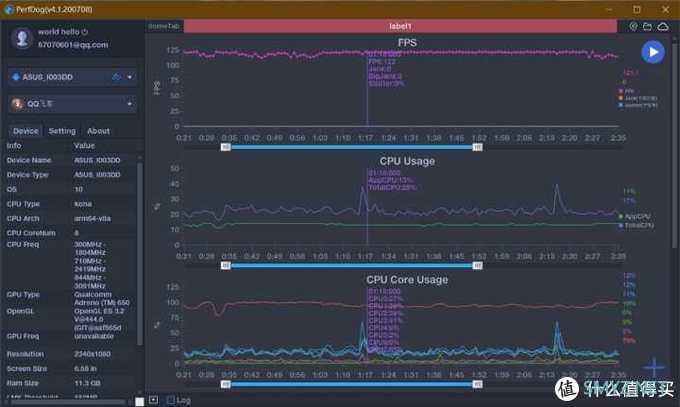Click the FPS chart range slider left handle

click(226, 148)
